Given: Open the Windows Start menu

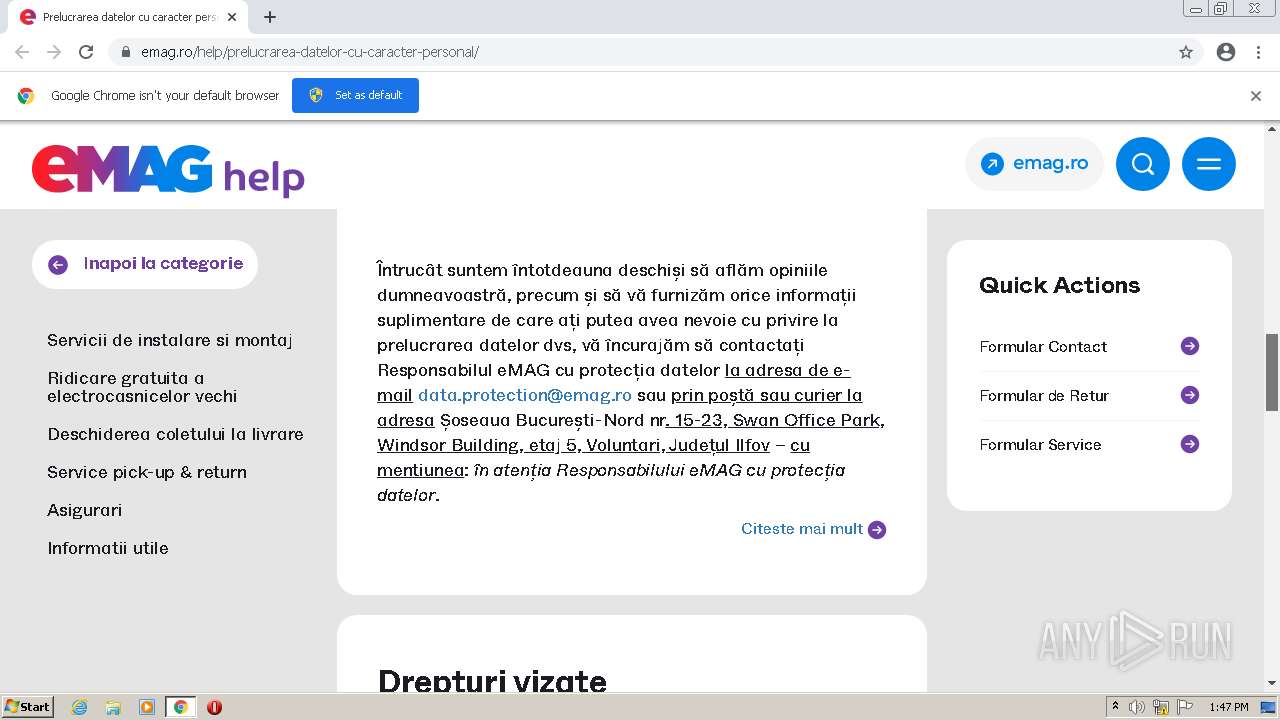Looking at the screenshot, I should [27, 707].
